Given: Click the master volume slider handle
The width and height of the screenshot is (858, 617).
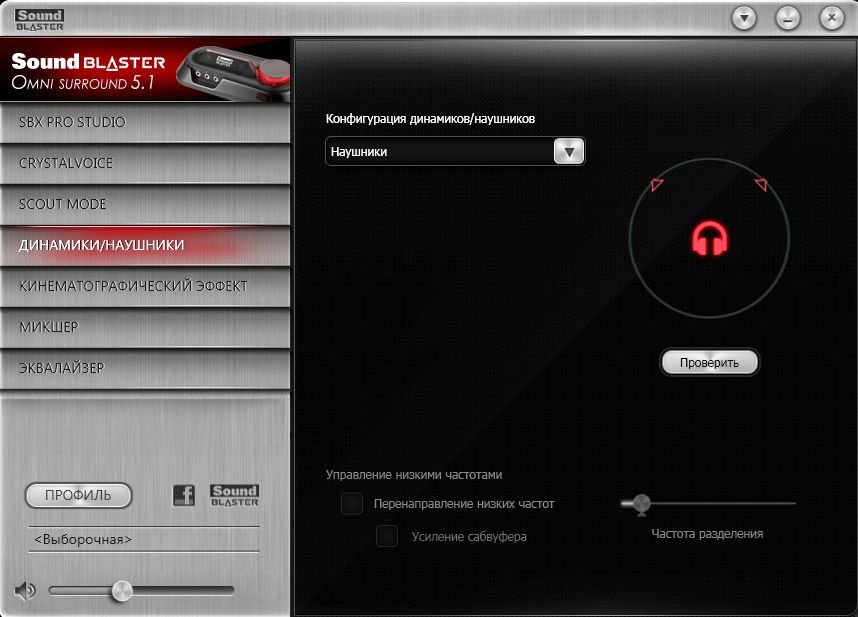Looking at the screenshot, I should click(121, 591).
